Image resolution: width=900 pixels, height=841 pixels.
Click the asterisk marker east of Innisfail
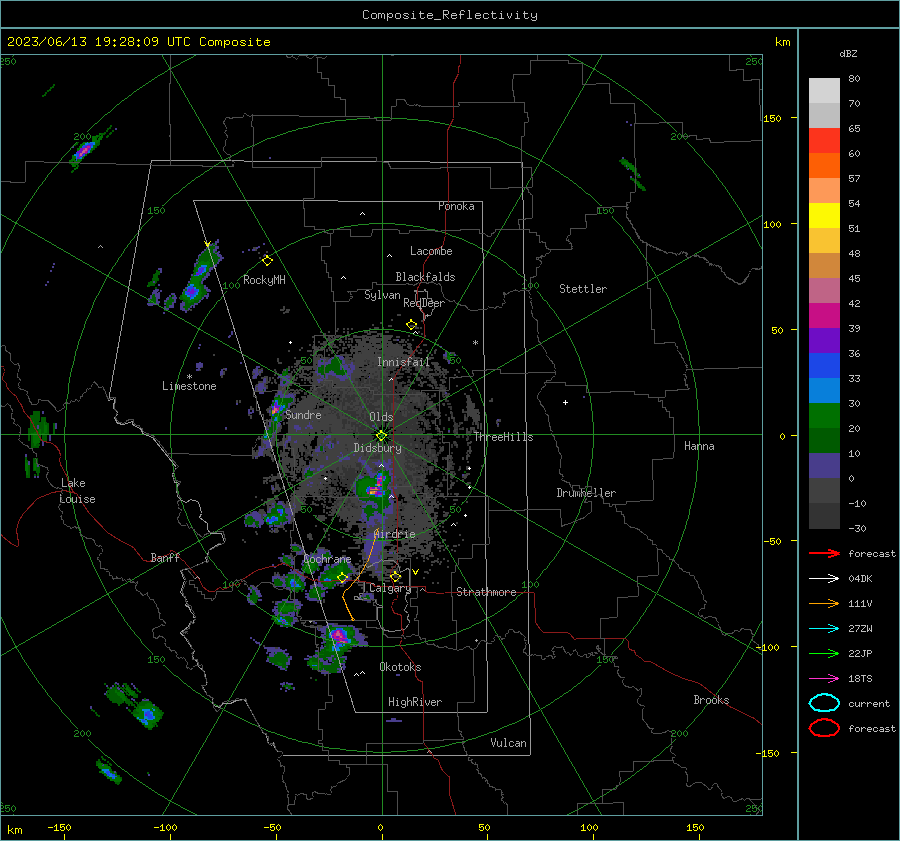[x=475, y=343]
